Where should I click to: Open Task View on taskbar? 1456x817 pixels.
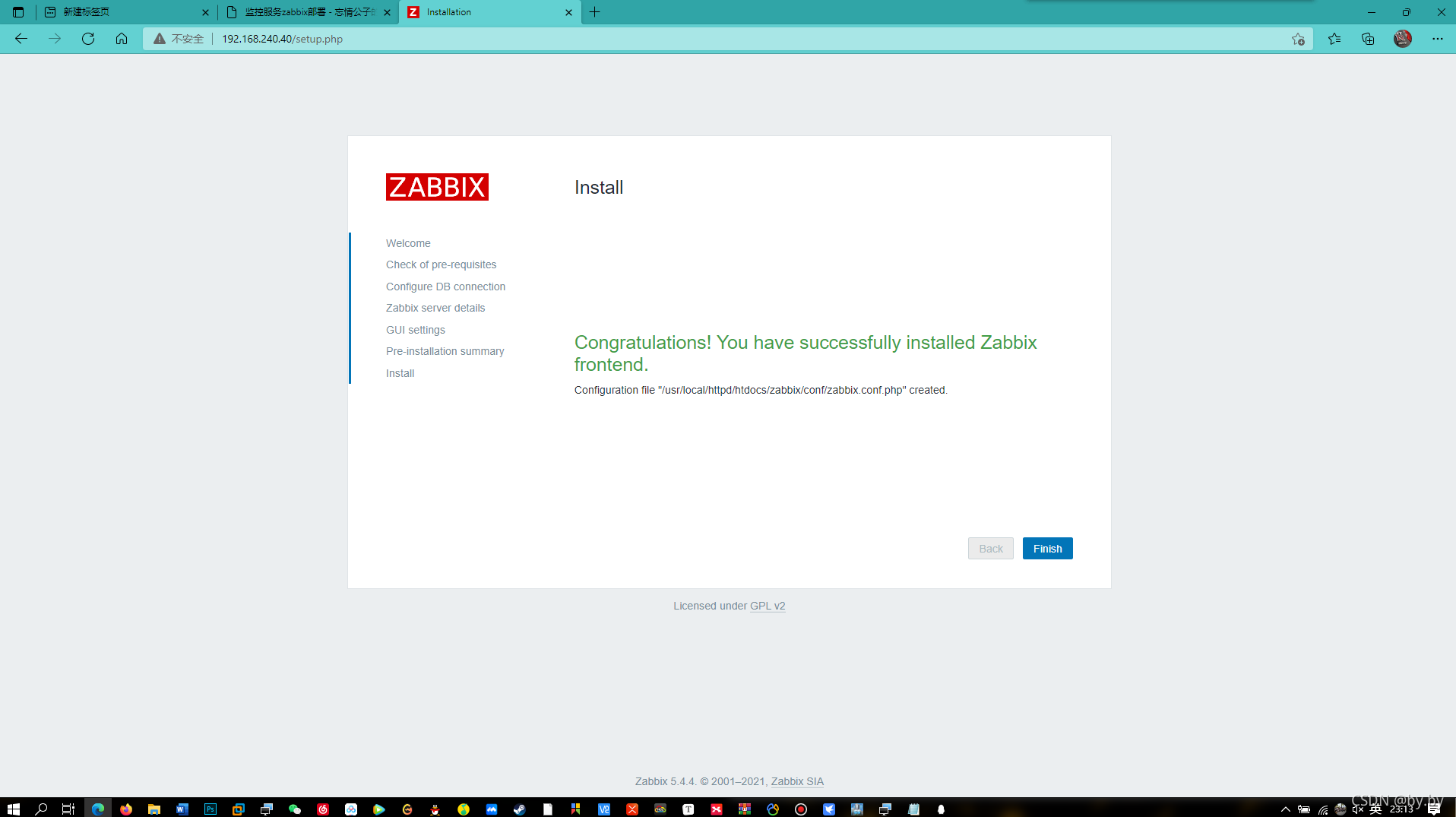click(x=68, y=809)
